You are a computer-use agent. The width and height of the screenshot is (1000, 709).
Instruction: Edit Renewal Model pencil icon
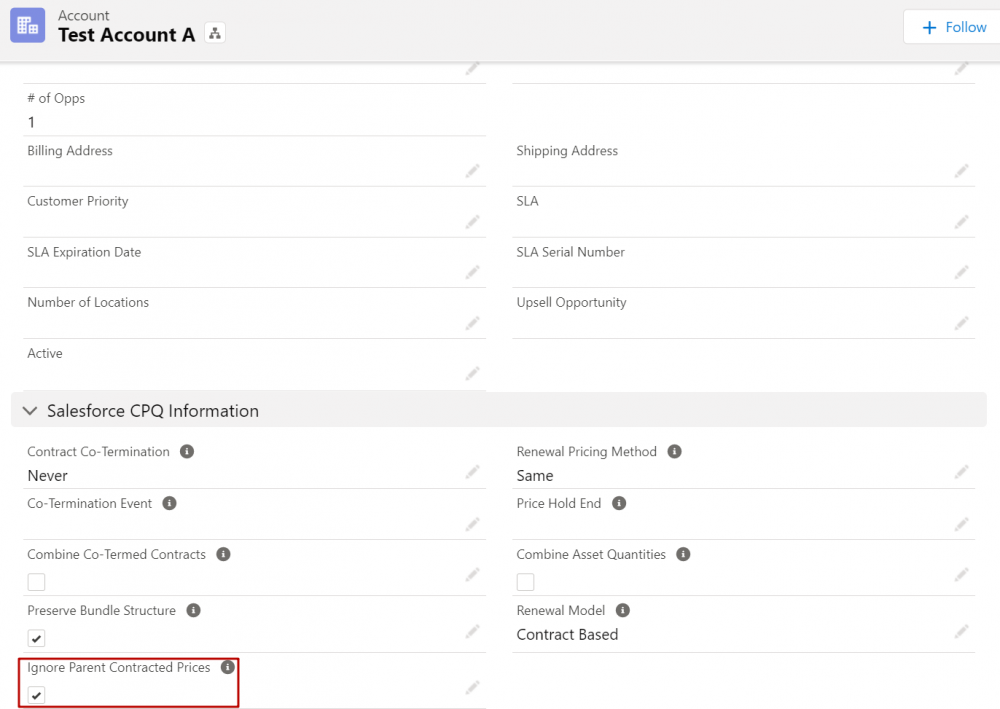pos(961,631)
